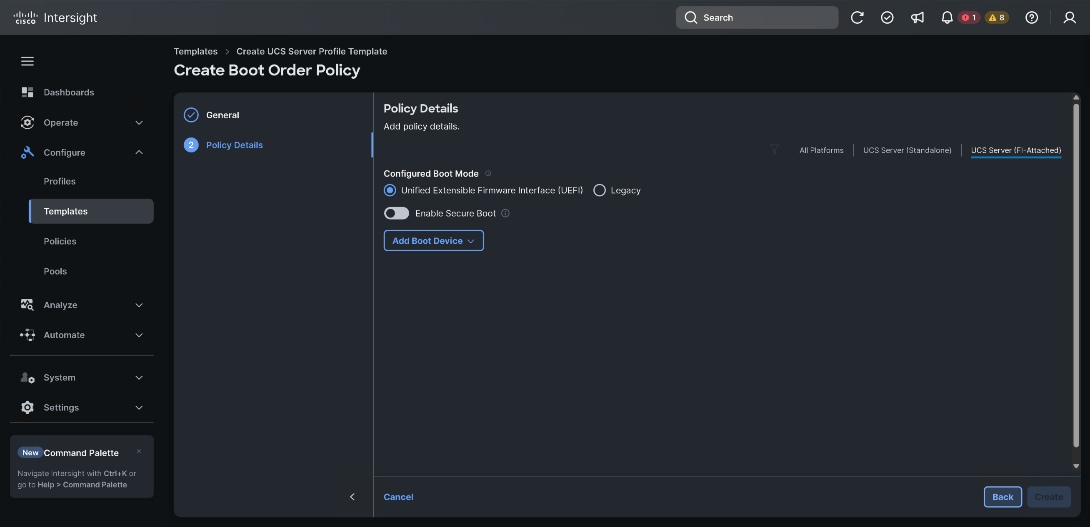This screenshot has width=1090, height=527.
Task: Open the announcements megaphone icon
Action: click(x=918, y=17)
